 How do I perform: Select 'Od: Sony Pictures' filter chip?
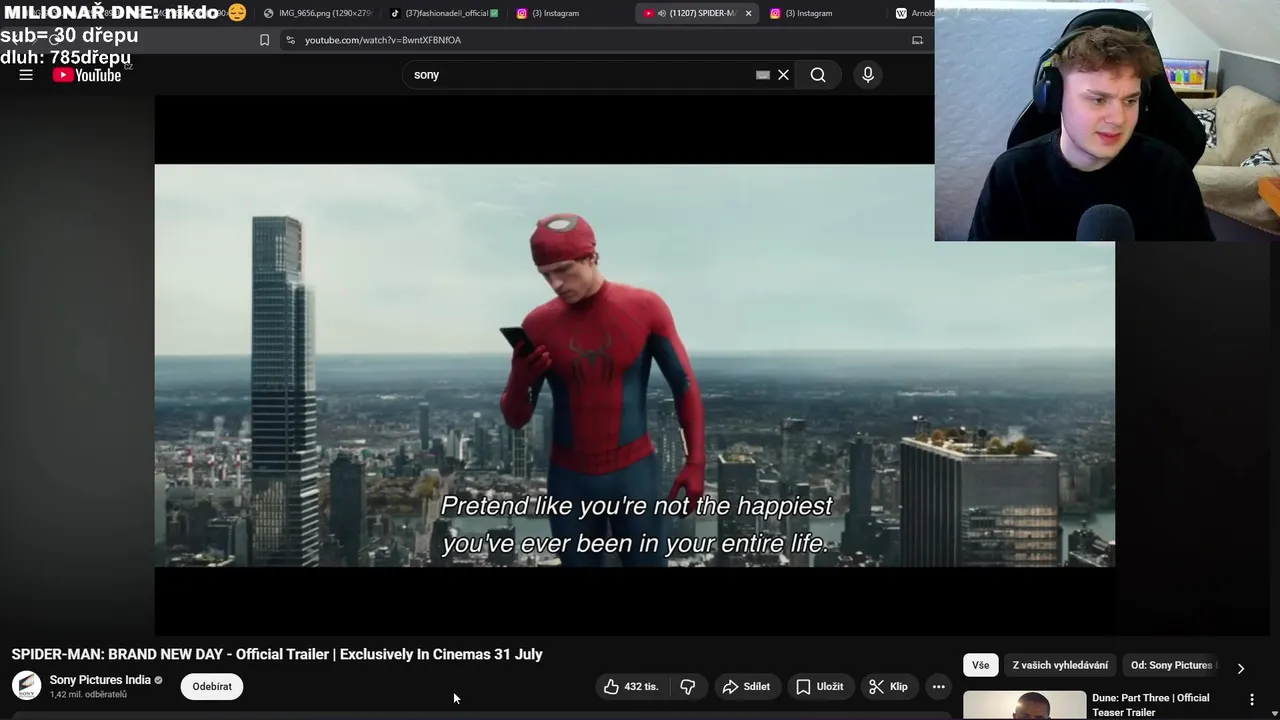pyautogui.click(x=1171, y=665)
